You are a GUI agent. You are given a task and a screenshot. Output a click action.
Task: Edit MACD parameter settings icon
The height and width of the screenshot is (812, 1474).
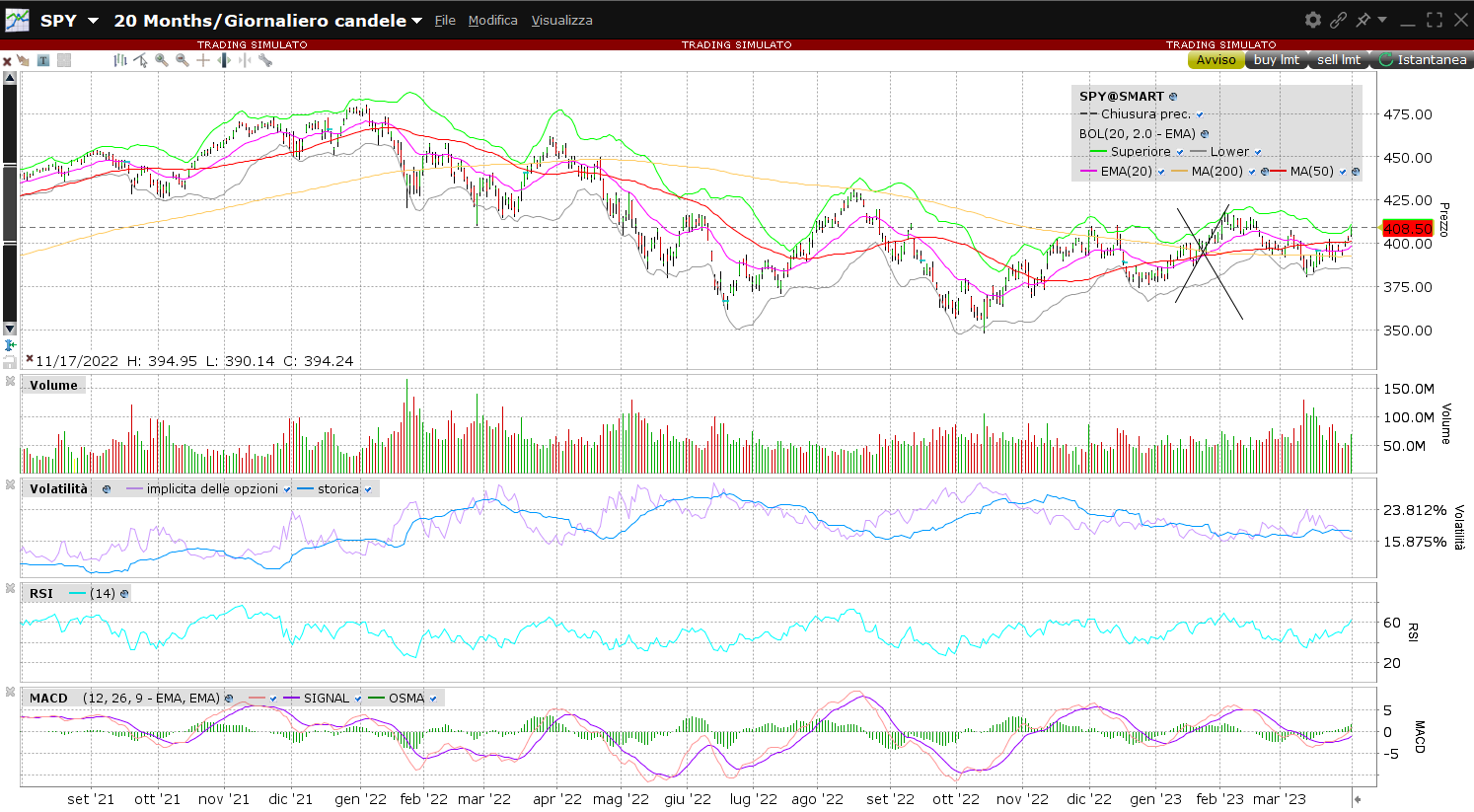[x=229, y=699]
